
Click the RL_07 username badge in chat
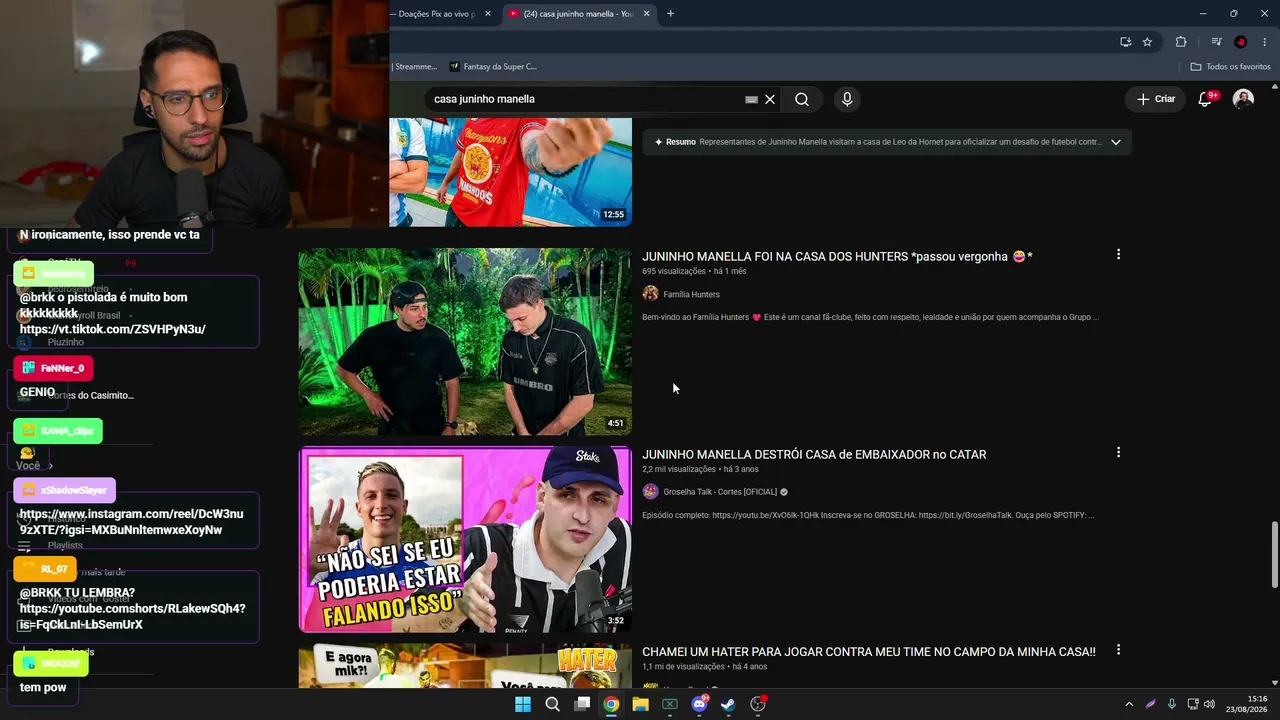click(45, 569)
